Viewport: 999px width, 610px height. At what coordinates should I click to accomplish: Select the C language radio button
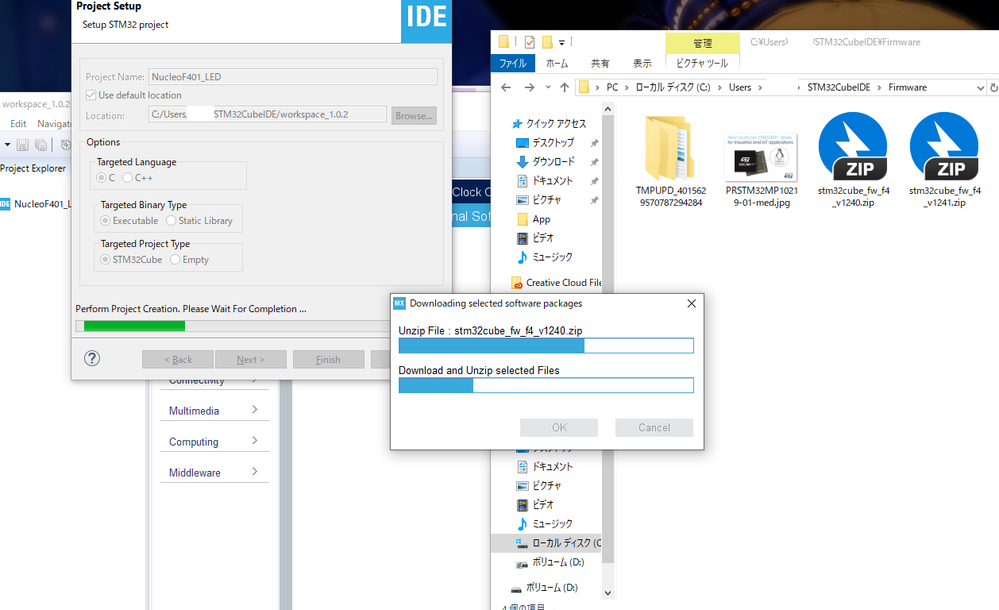tap(101, 178)
